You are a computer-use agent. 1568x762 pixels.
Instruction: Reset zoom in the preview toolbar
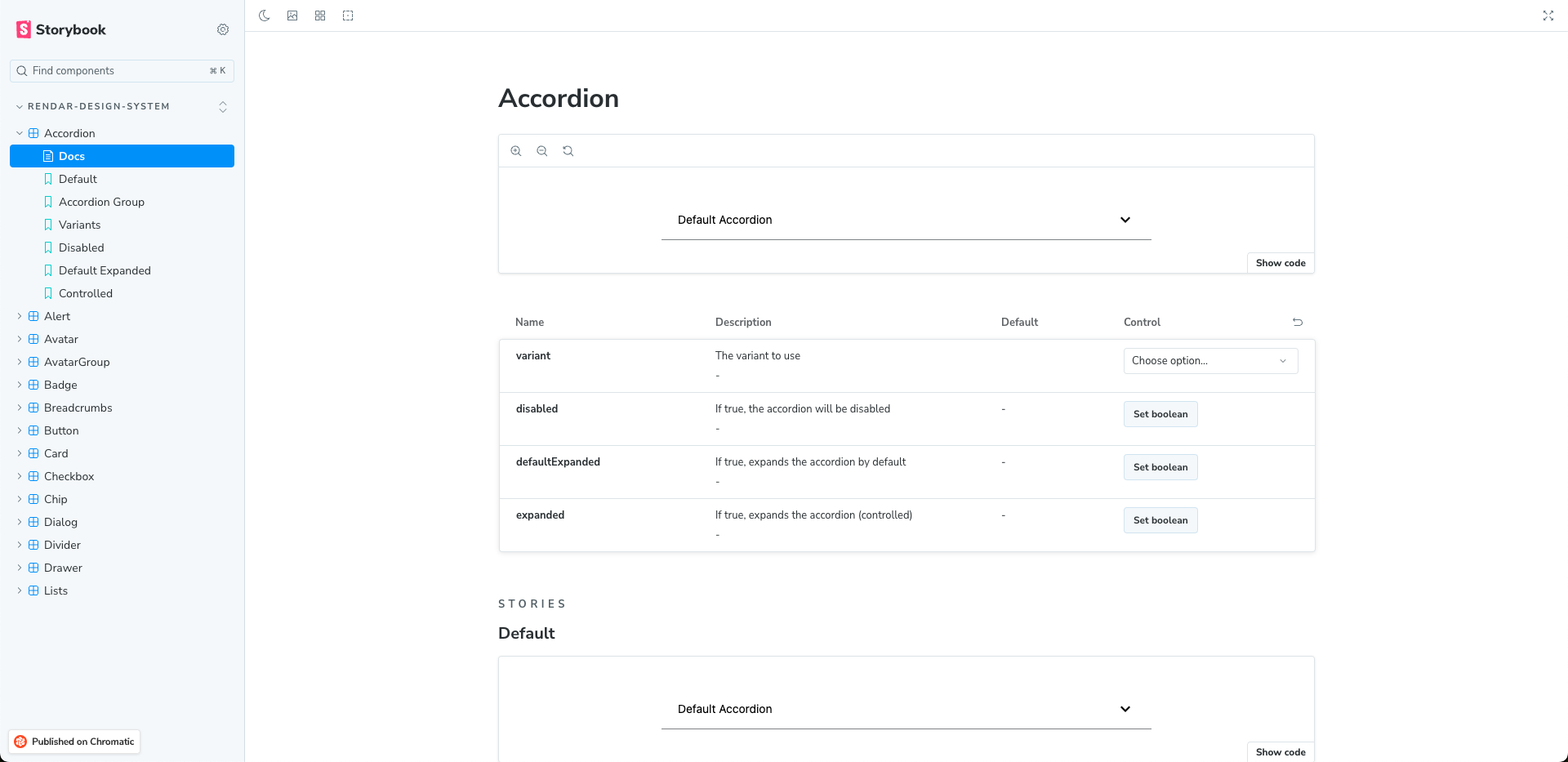coord(568,151)
